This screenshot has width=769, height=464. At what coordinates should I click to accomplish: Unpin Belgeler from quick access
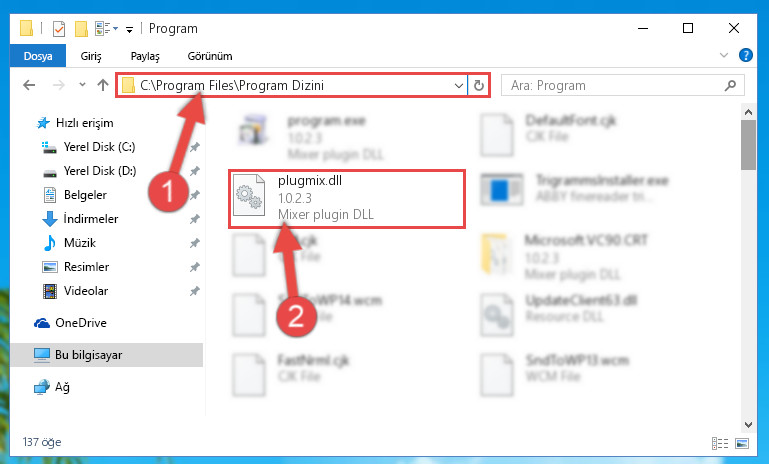[x=195, y=195]
